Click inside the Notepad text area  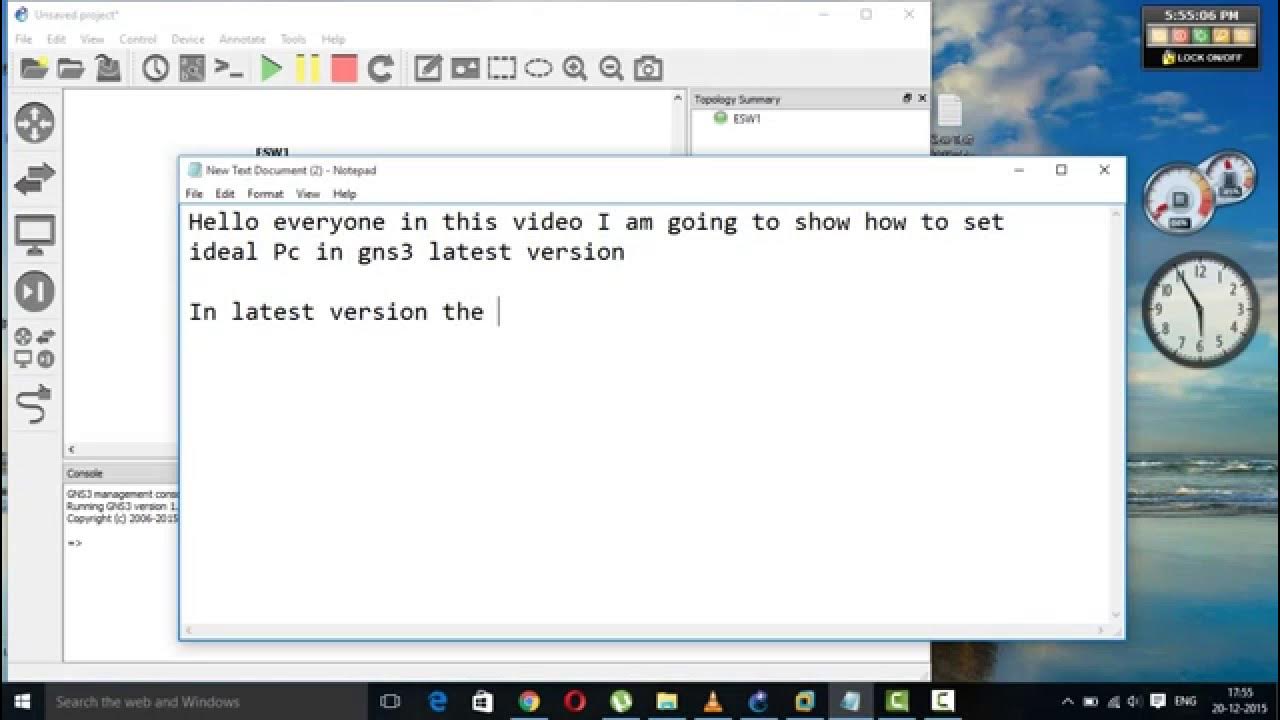coord(646,414)
